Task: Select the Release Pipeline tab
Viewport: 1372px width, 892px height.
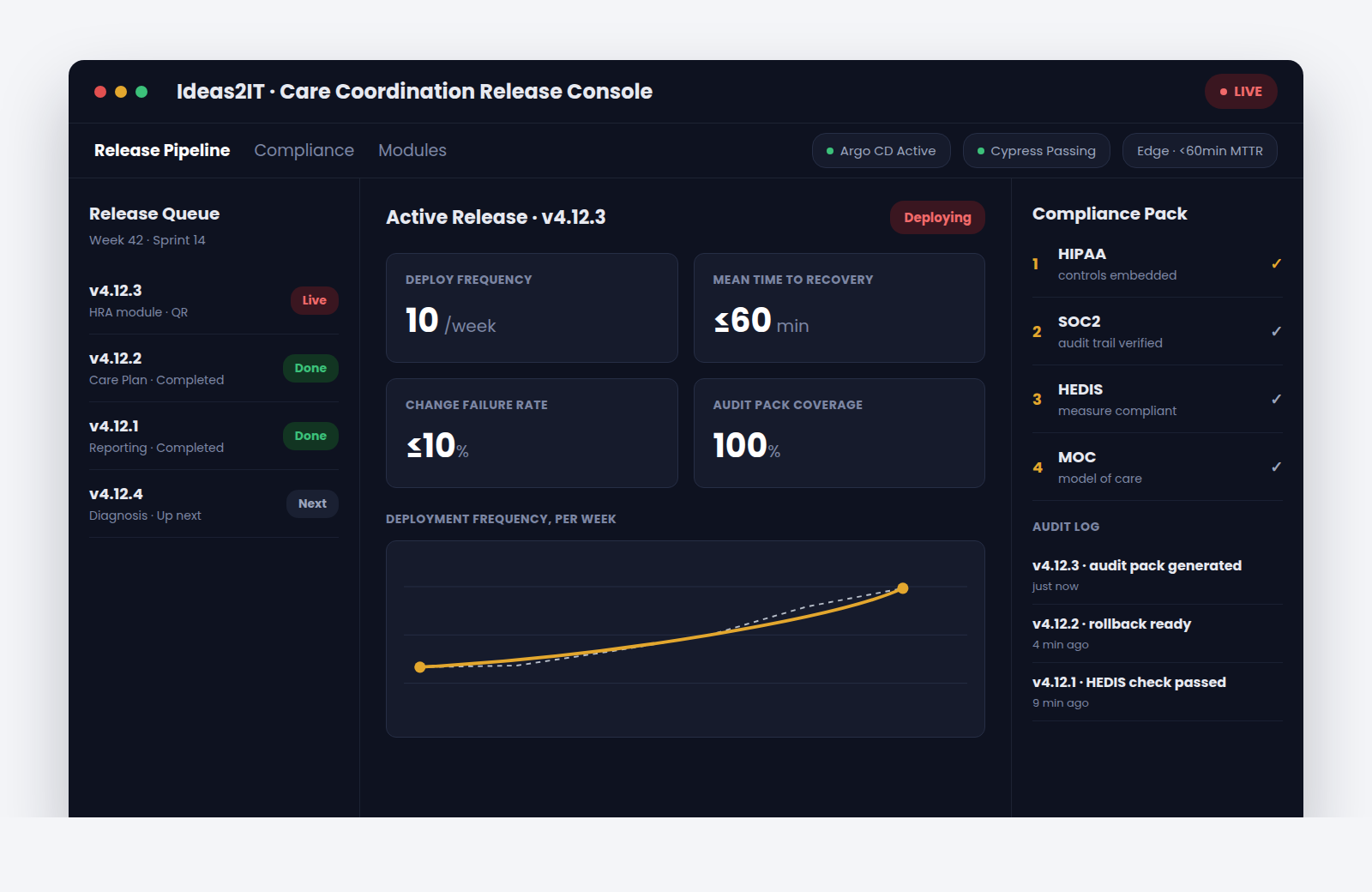Action: pos(162,150)
